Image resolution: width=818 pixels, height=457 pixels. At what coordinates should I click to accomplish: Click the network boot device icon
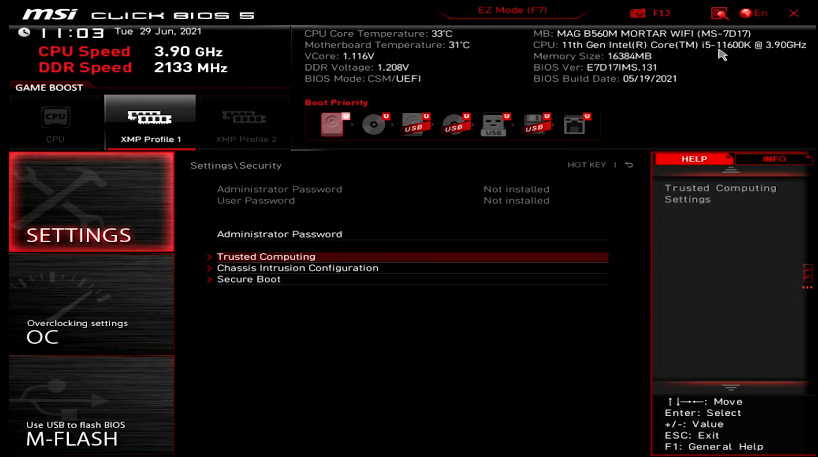tap(575, 124)
